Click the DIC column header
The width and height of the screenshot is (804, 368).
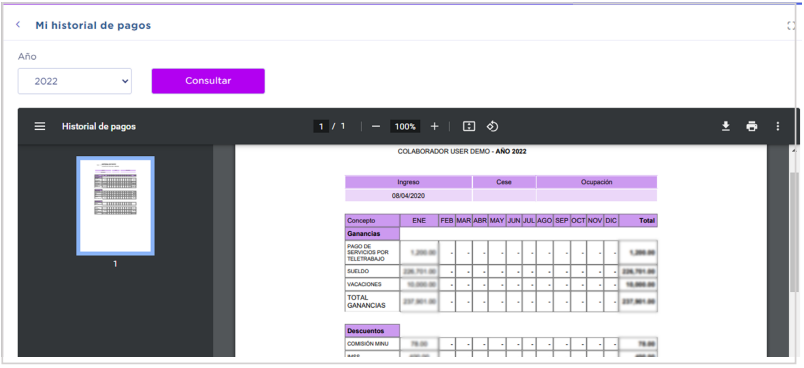611,220
